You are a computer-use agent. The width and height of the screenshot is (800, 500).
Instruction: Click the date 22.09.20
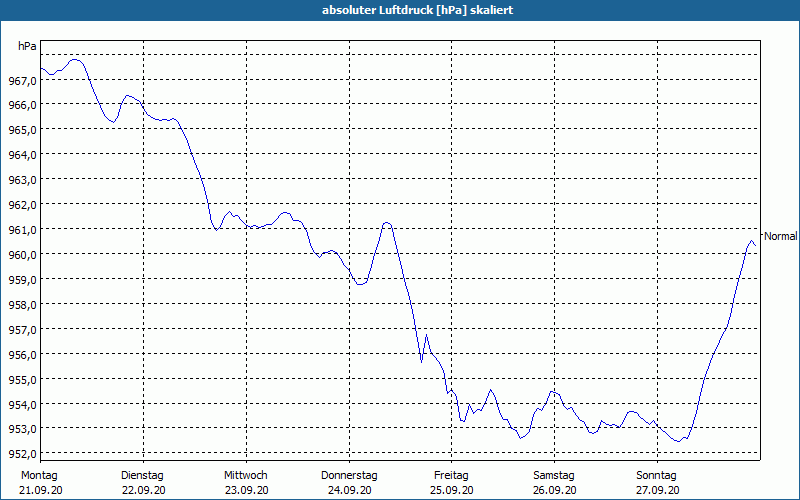(144, 490)
